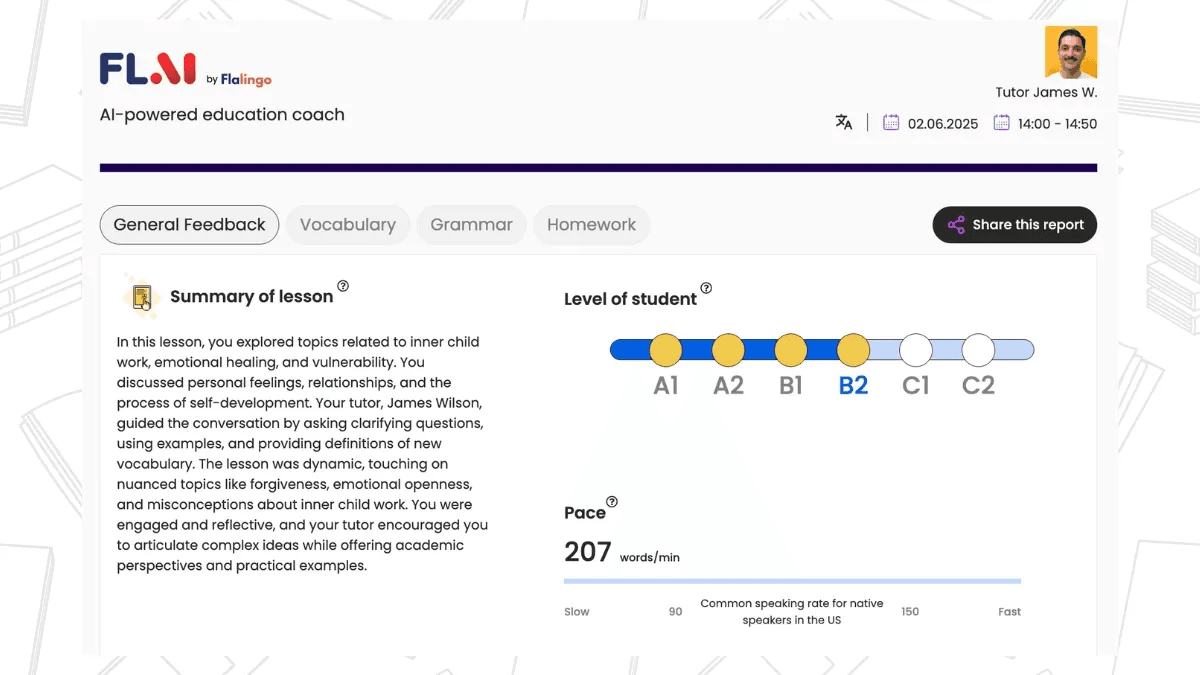Select the A1 level marker
The width and height of the screenshot is (1200, 675).
666,350
